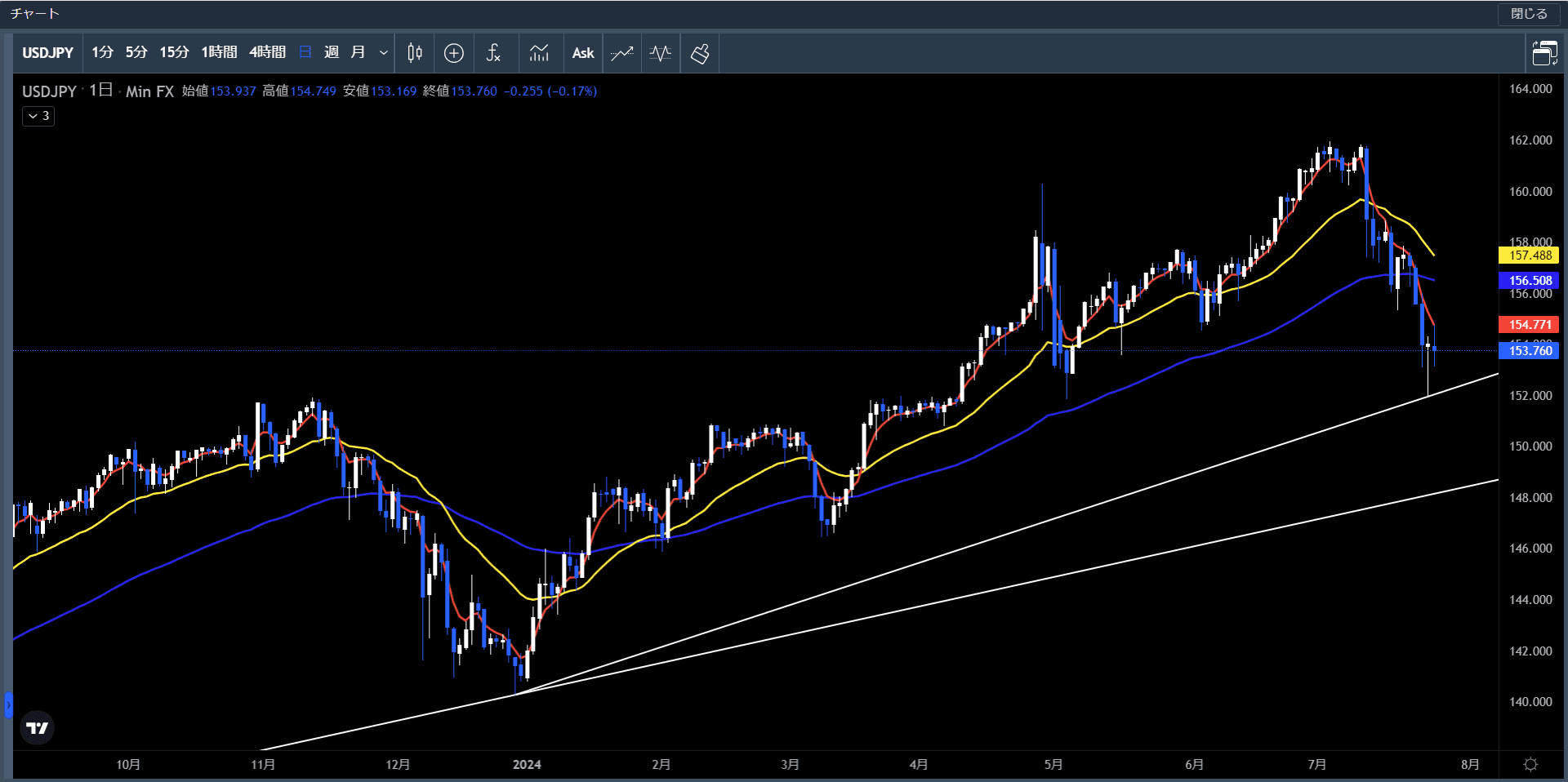This screenshot has width=1568, height=782.
Task: Click the チャート window title
Action: [x=34, y=14]
